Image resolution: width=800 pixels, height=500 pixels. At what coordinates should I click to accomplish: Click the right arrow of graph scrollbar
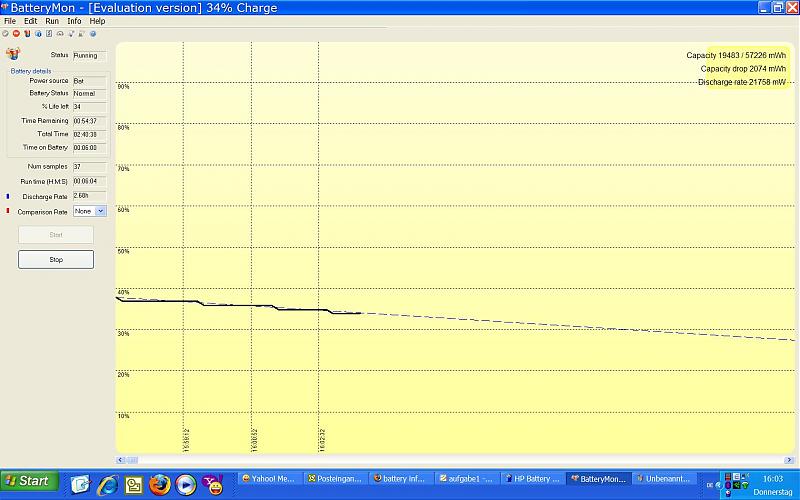793,460
